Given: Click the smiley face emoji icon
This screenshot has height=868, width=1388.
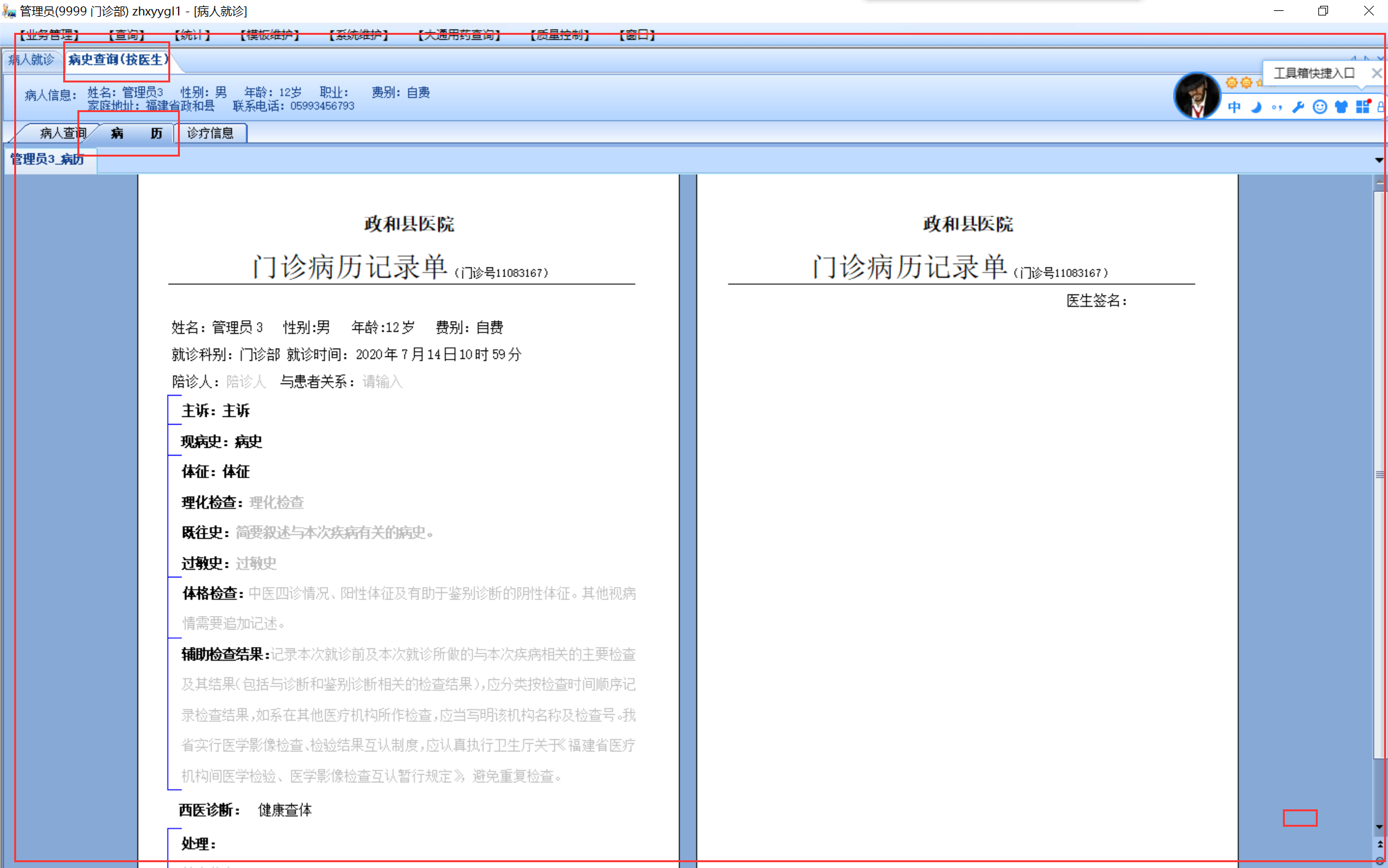Looking at the screenshot, I should click(x=1320, y=107).
